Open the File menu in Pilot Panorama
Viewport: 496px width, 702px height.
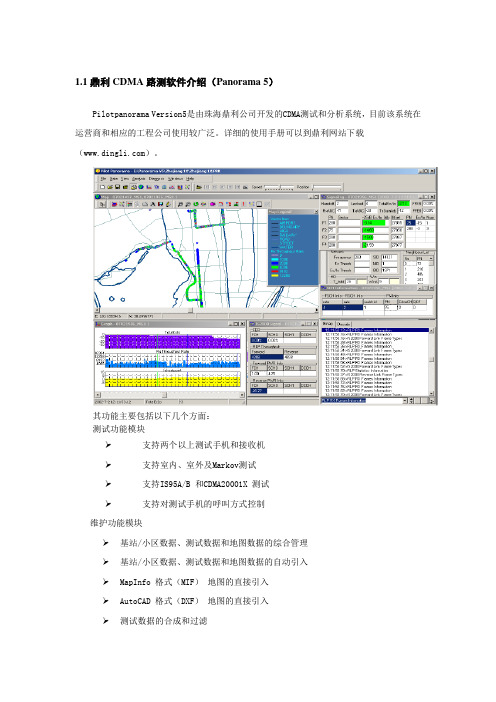[103, 179]
